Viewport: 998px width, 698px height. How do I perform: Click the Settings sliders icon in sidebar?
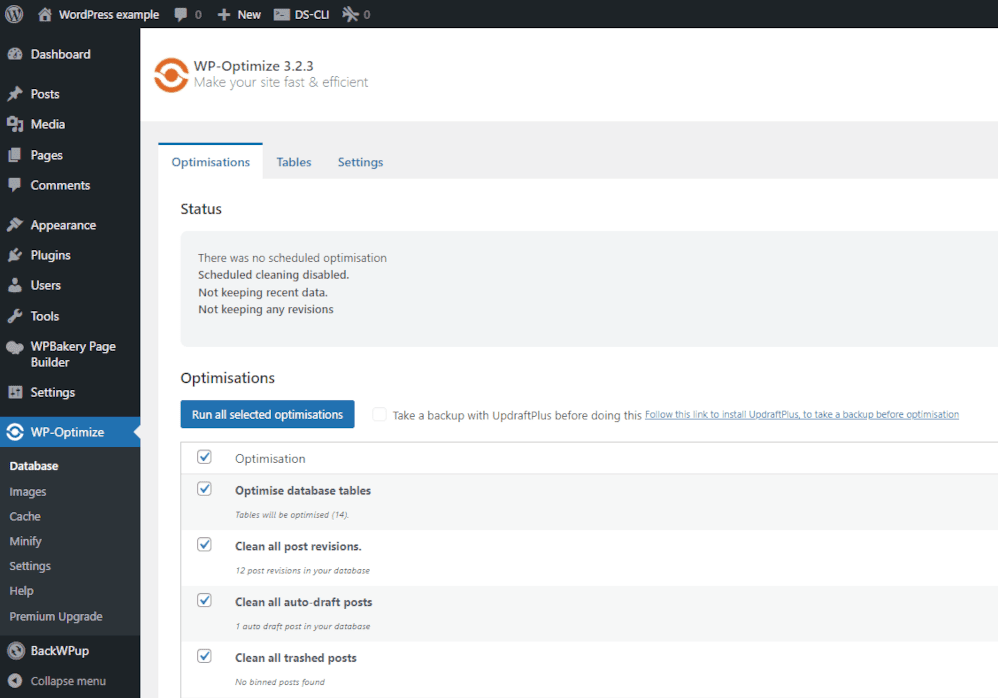[15, 392]
